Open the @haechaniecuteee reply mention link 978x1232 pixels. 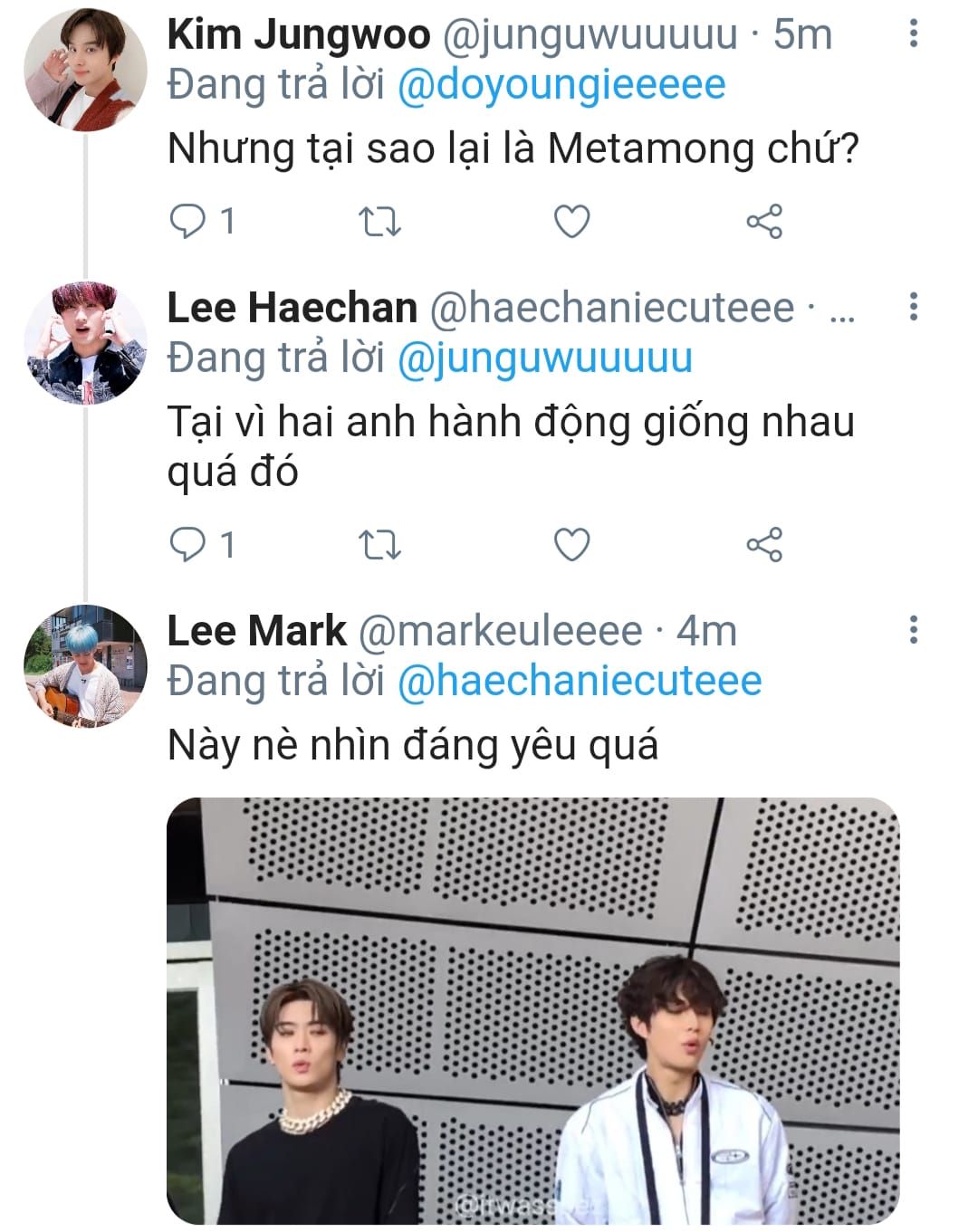580,681
